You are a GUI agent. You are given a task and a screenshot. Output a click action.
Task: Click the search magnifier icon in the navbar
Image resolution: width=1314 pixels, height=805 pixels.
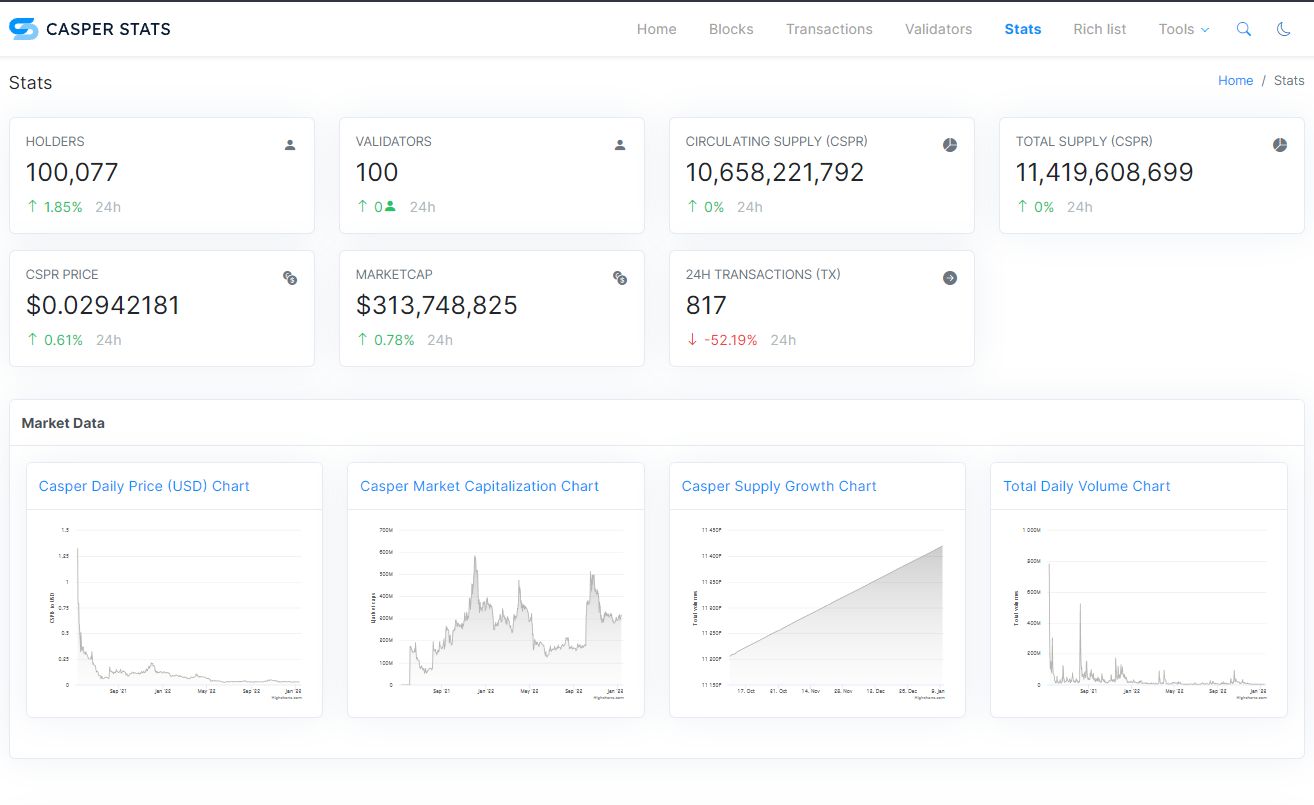click(x=1243, y=29)
